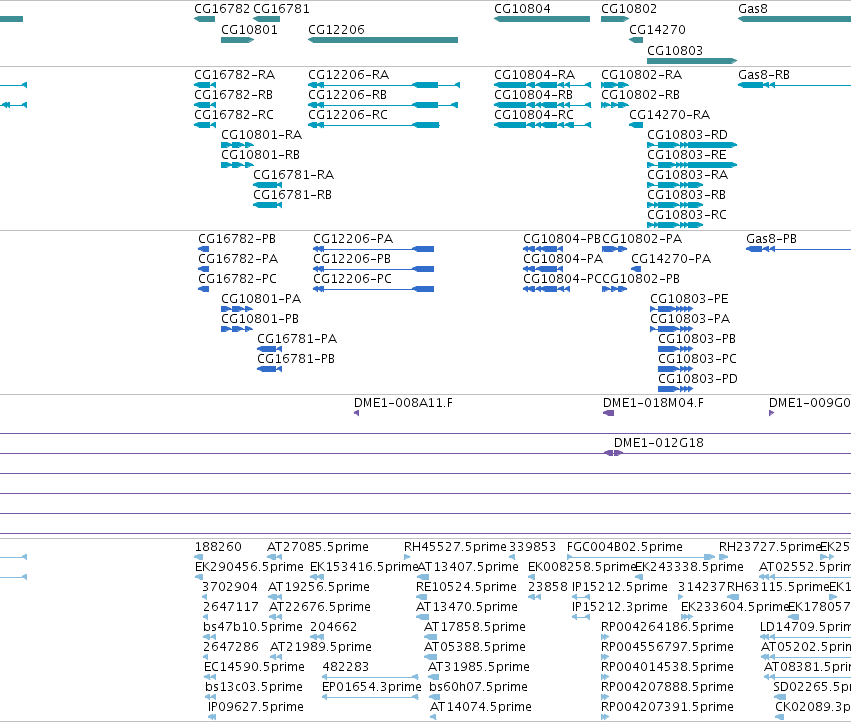Click the CG10804 gene feature
This screenshot has height=722, width=851.
pyautogui.click(x=542, y=19)
